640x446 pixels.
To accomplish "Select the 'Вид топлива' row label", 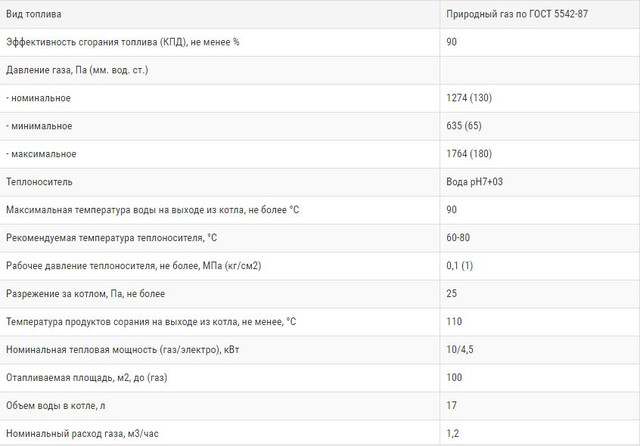I will click(x=33, y=14).
